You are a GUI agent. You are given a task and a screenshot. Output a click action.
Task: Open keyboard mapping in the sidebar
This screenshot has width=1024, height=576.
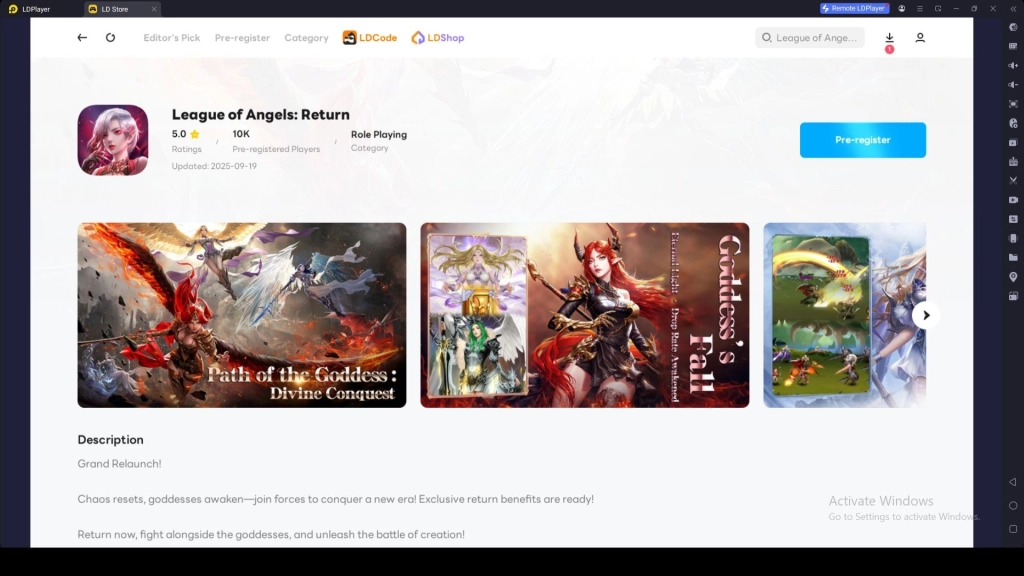1013,46
